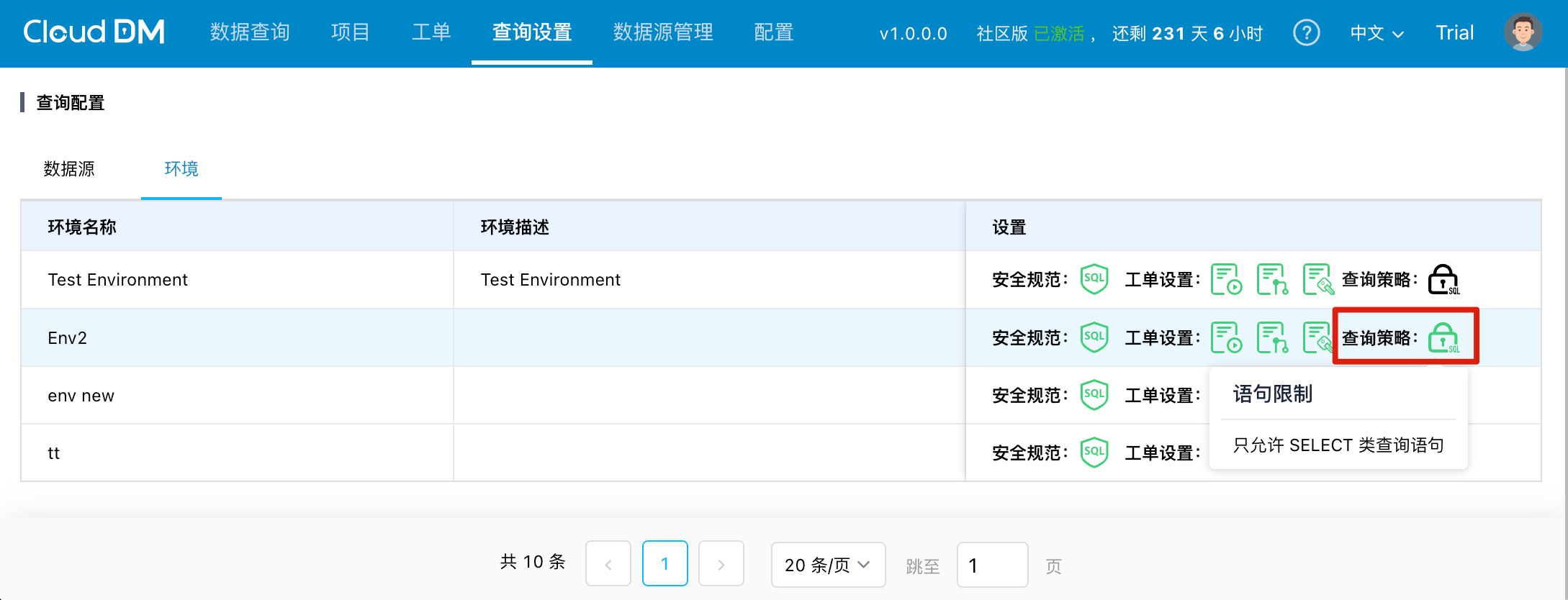Click second ticket setting icon in Env2 row
Image resolution: width=1568 pixels, height=600 pixels.
click(x=1271, y=337)
